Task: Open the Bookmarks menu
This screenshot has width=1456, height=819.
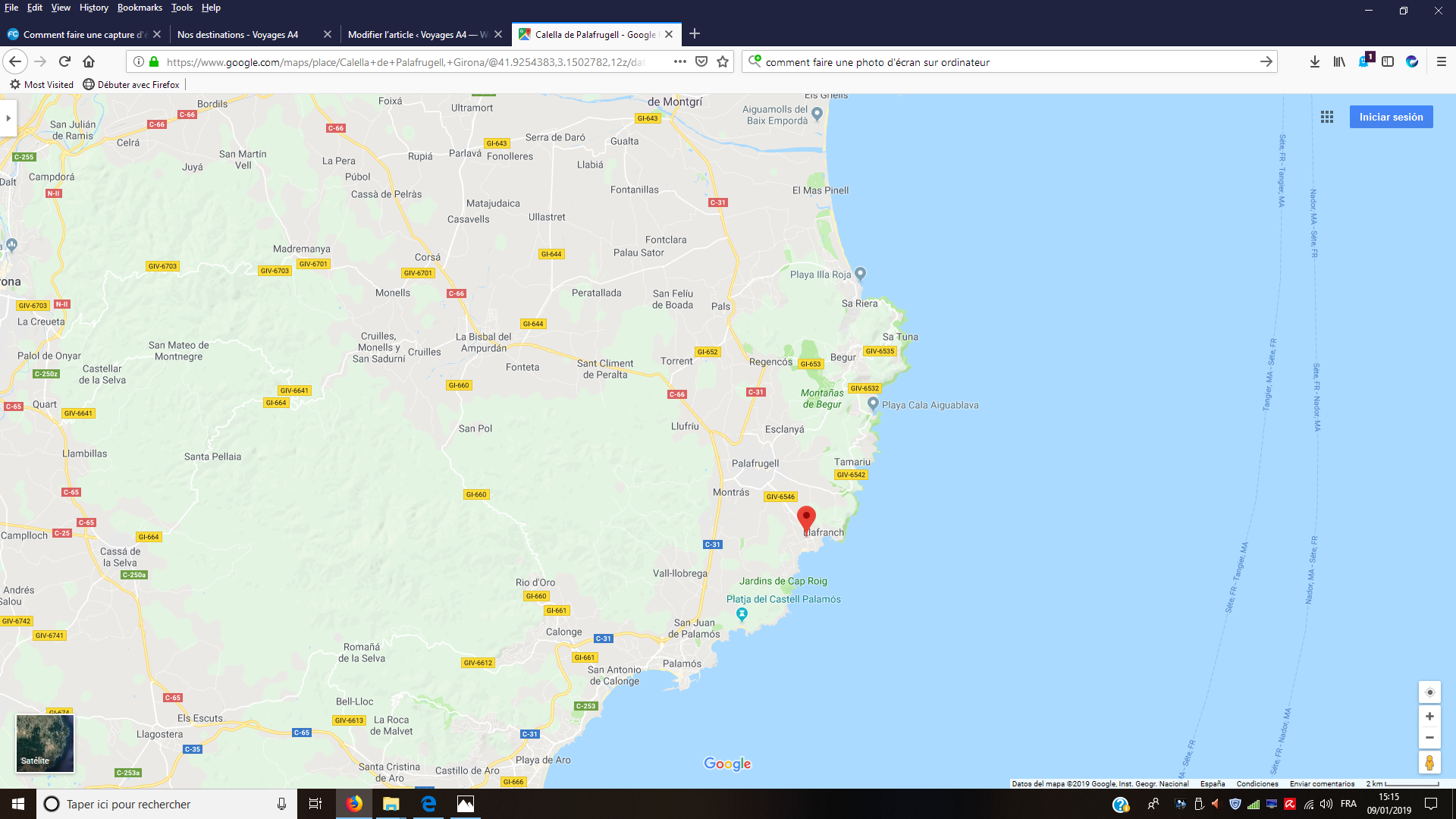Action: click(x=140, y=8)
